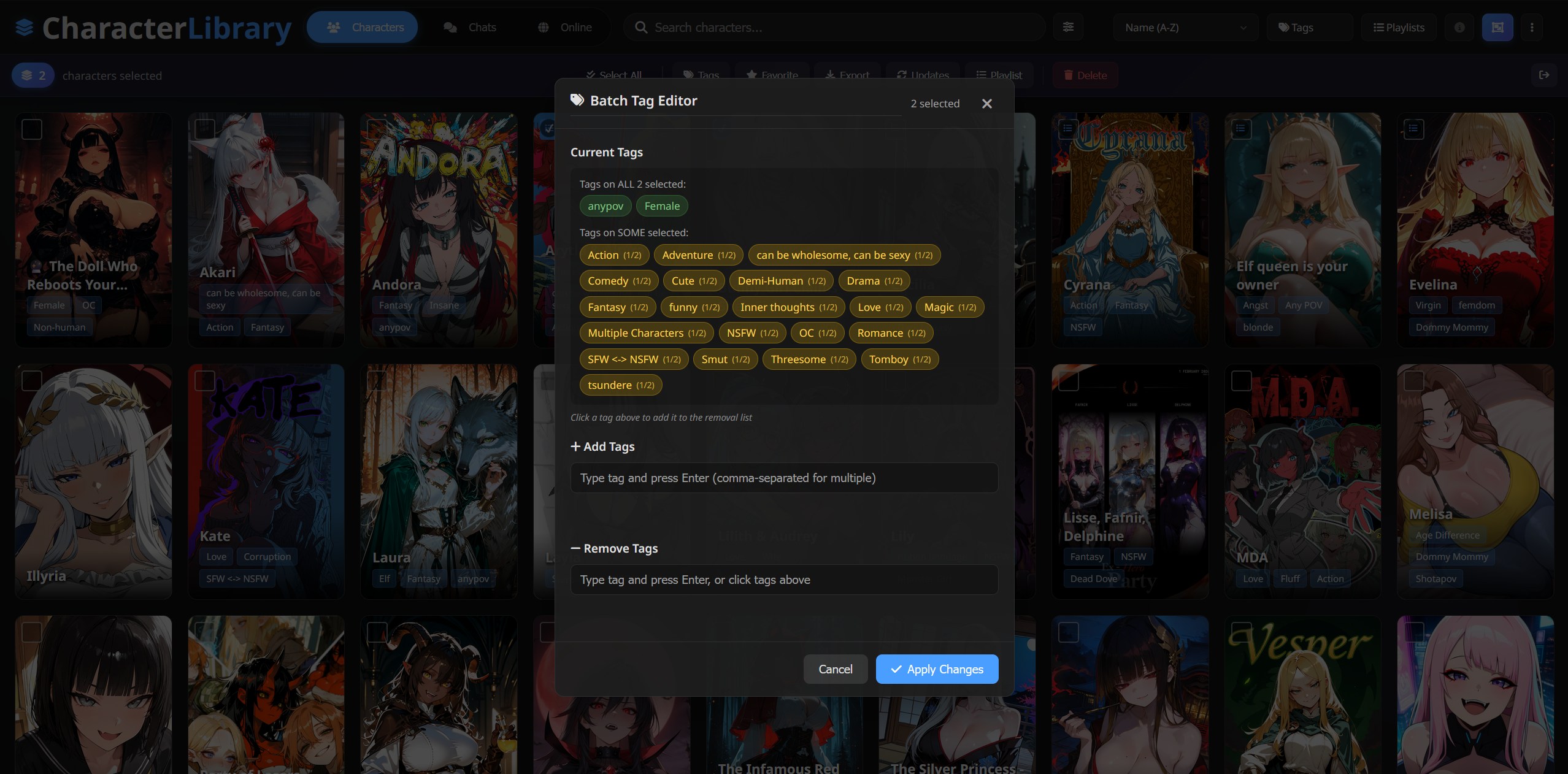
Task: Open the Playlists panel button
Action: pos(1399,28)
